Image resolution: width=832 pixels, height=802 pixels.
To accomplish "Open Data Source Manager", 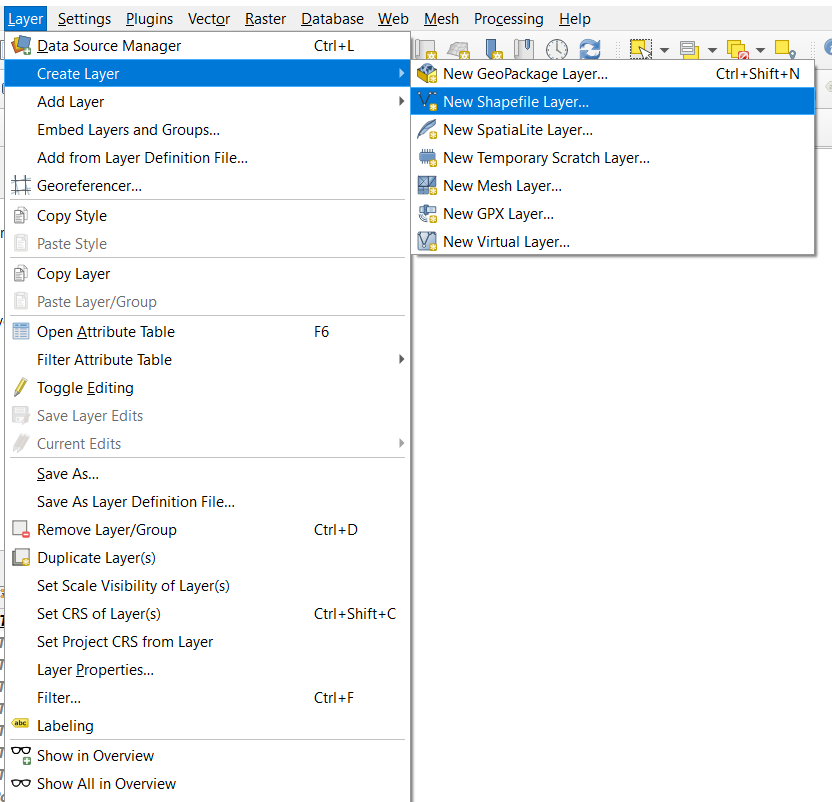I will [109, 46].
